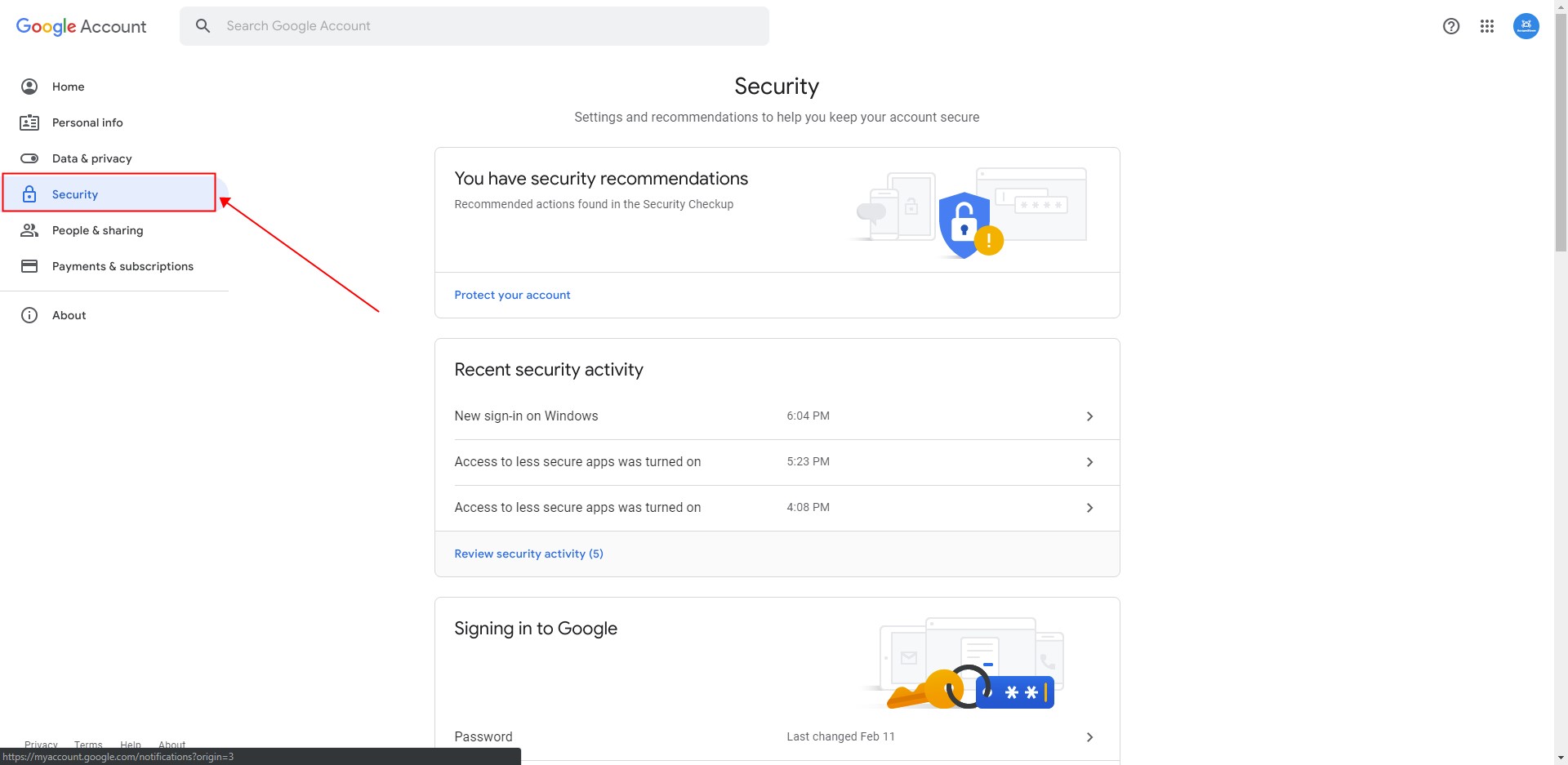Click the Security lock icon in sidebar
1568x765 pixels.
click(x=29, y=194)
